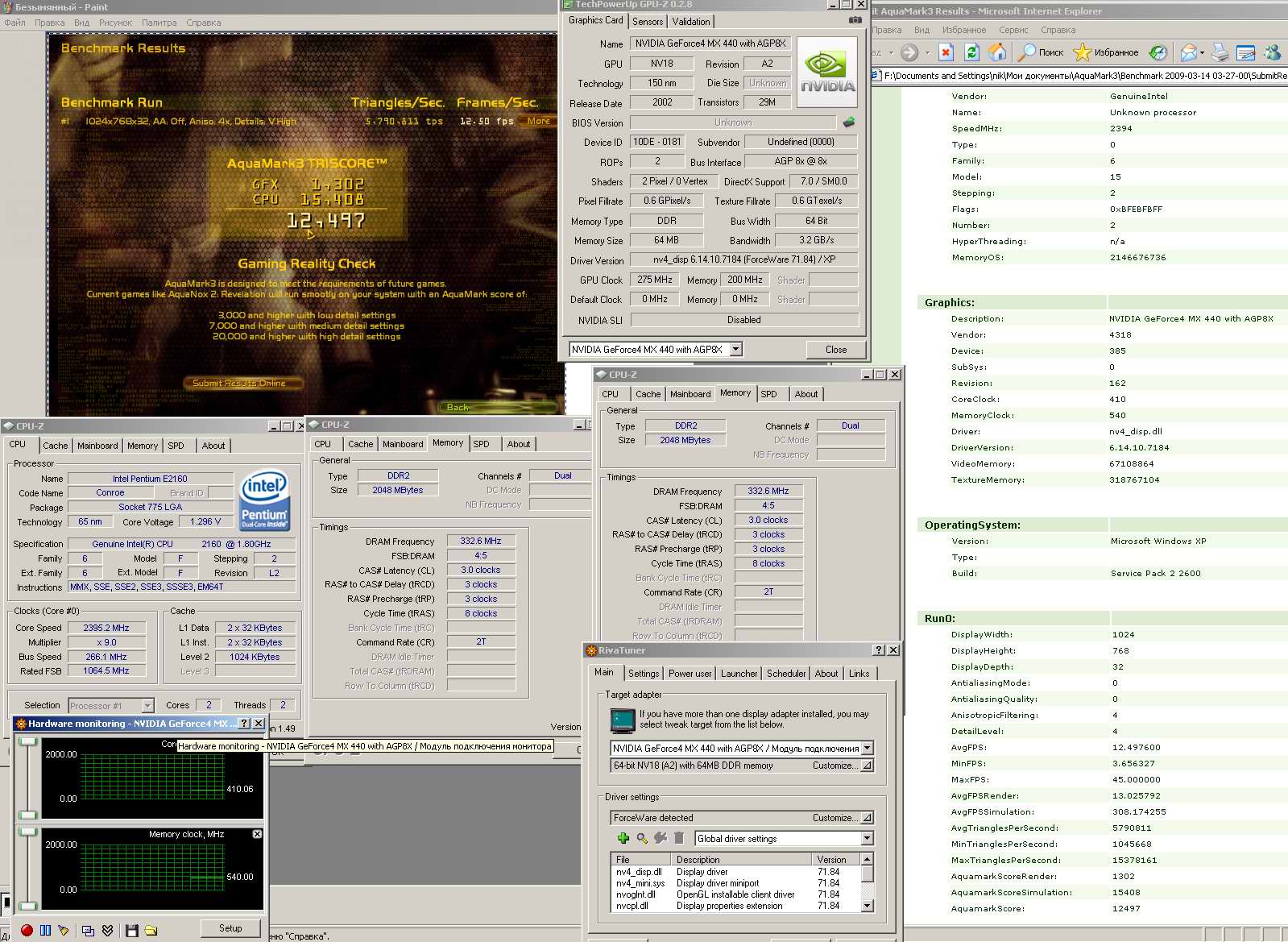Switch to Sensors tab in GPU-Z
Viewport: 1288px width, 942px height.
[x=648, y=22]
